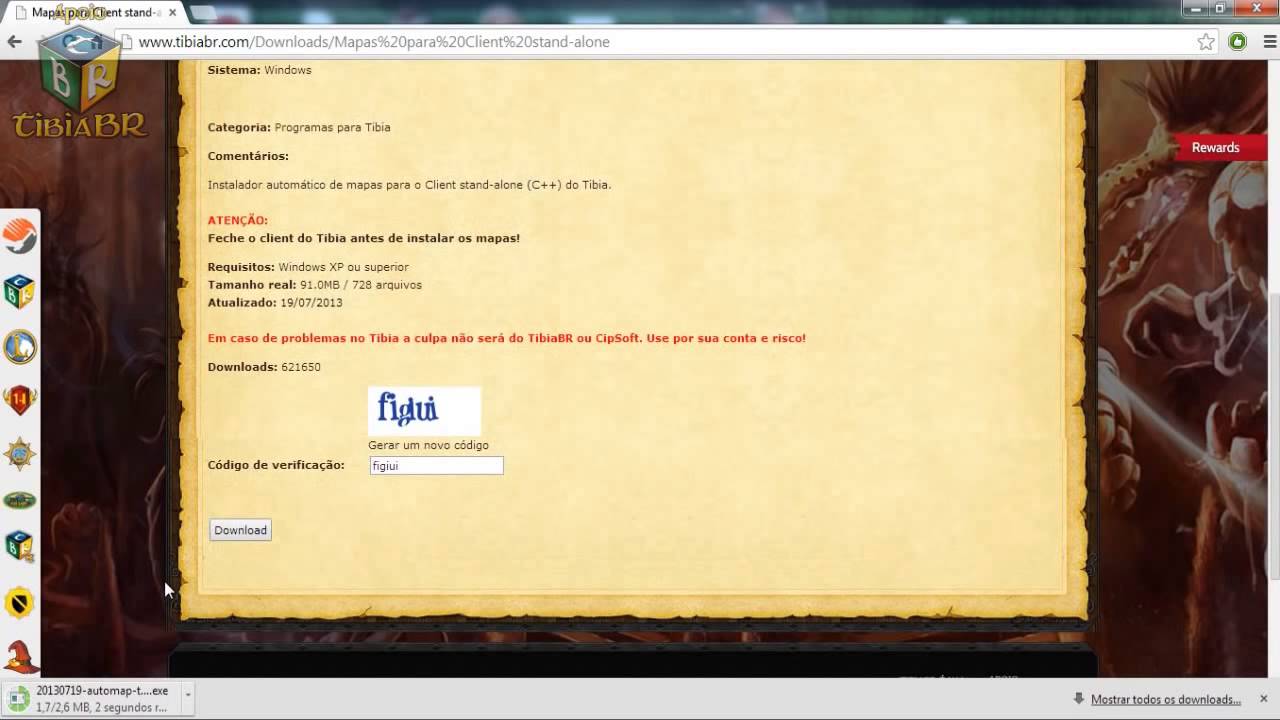1280x720 pixels.
Task: Close the downloads bar
Action: coord(1264,698)
